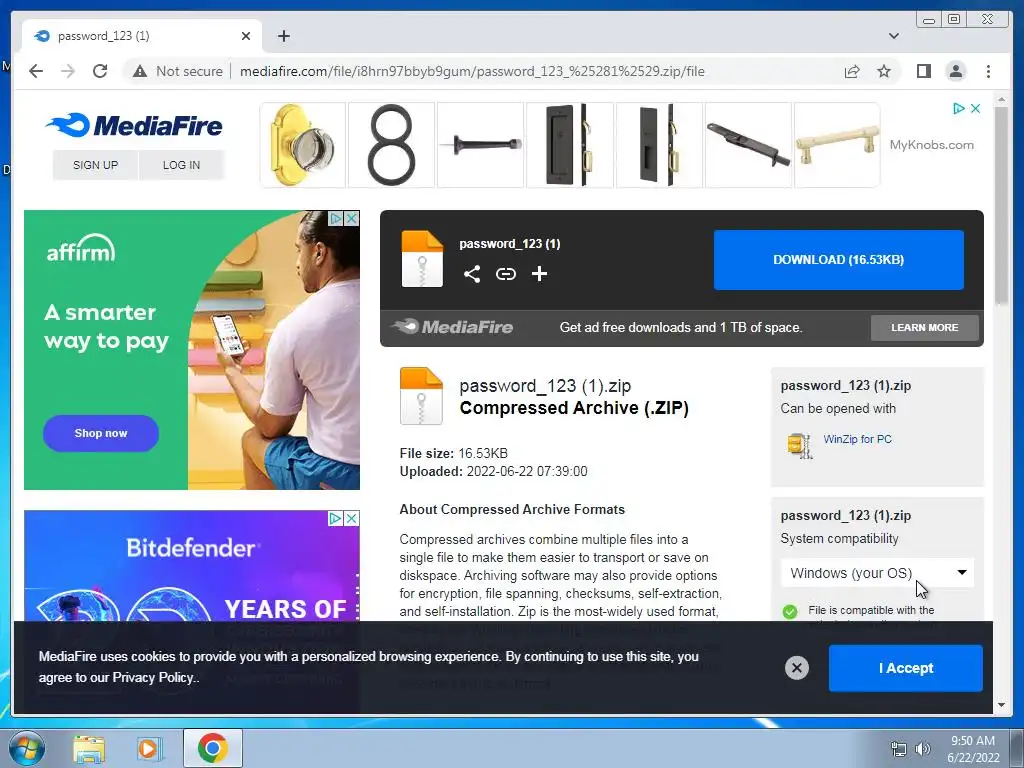
Task: Click the zip file icon in dark header
Action: click(422, 259)
